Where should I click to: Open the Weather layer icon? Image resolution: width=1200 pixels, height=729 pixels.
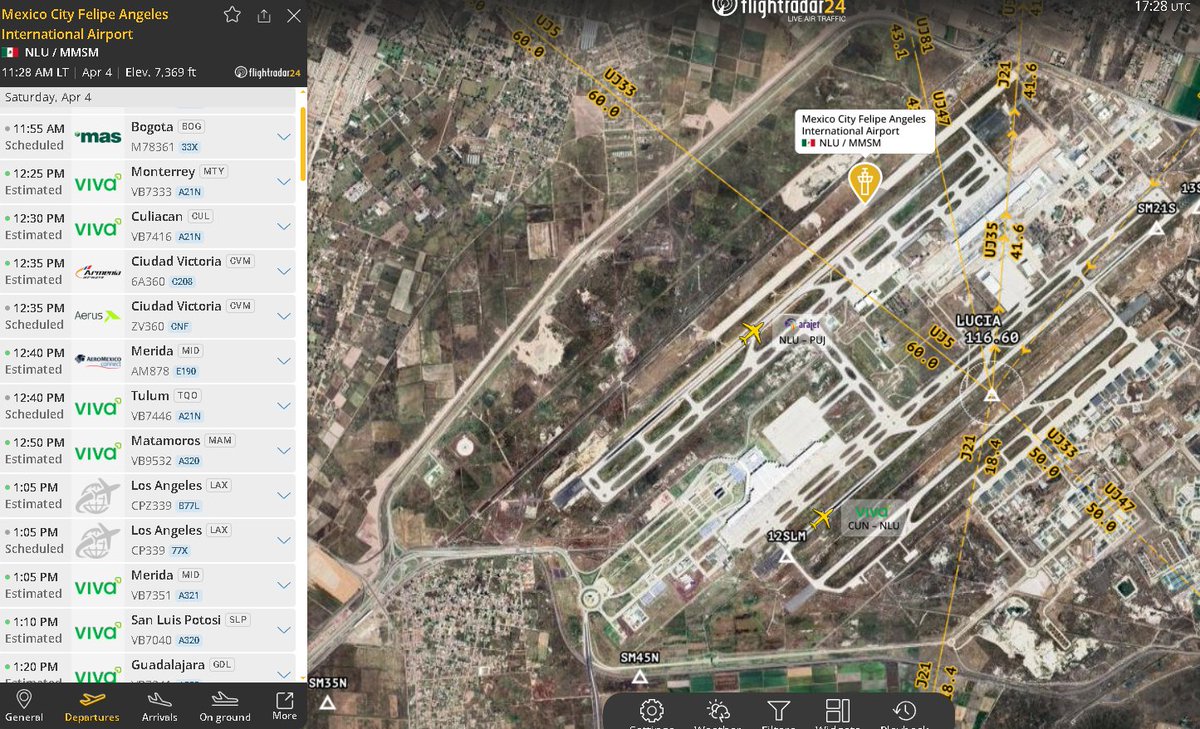(717, 711)
